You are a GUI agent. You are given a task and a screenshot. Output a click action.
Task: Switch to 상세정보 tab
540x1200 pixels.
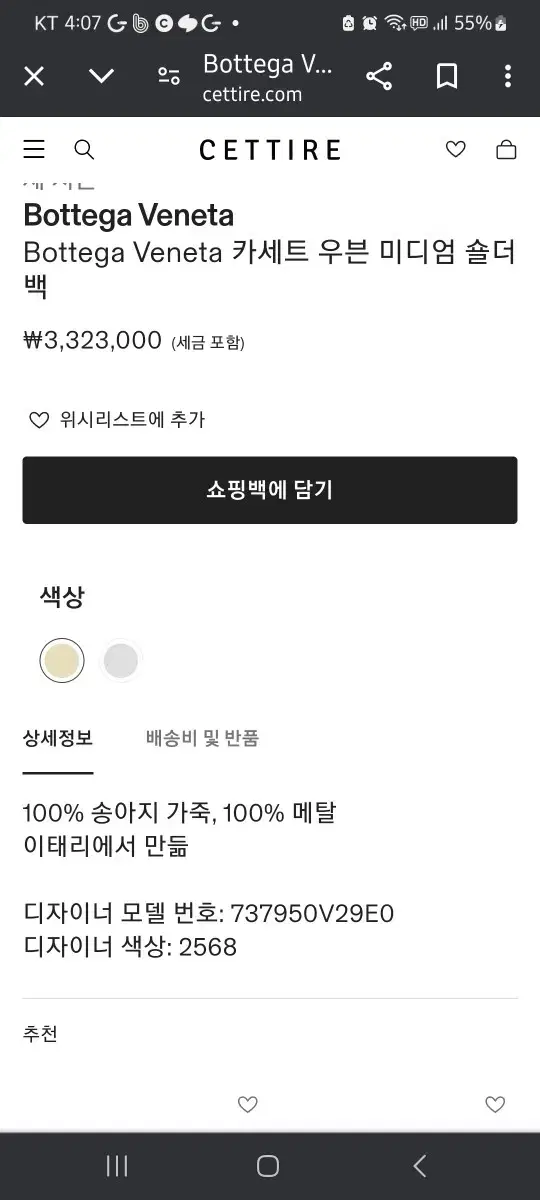point(58,739)
